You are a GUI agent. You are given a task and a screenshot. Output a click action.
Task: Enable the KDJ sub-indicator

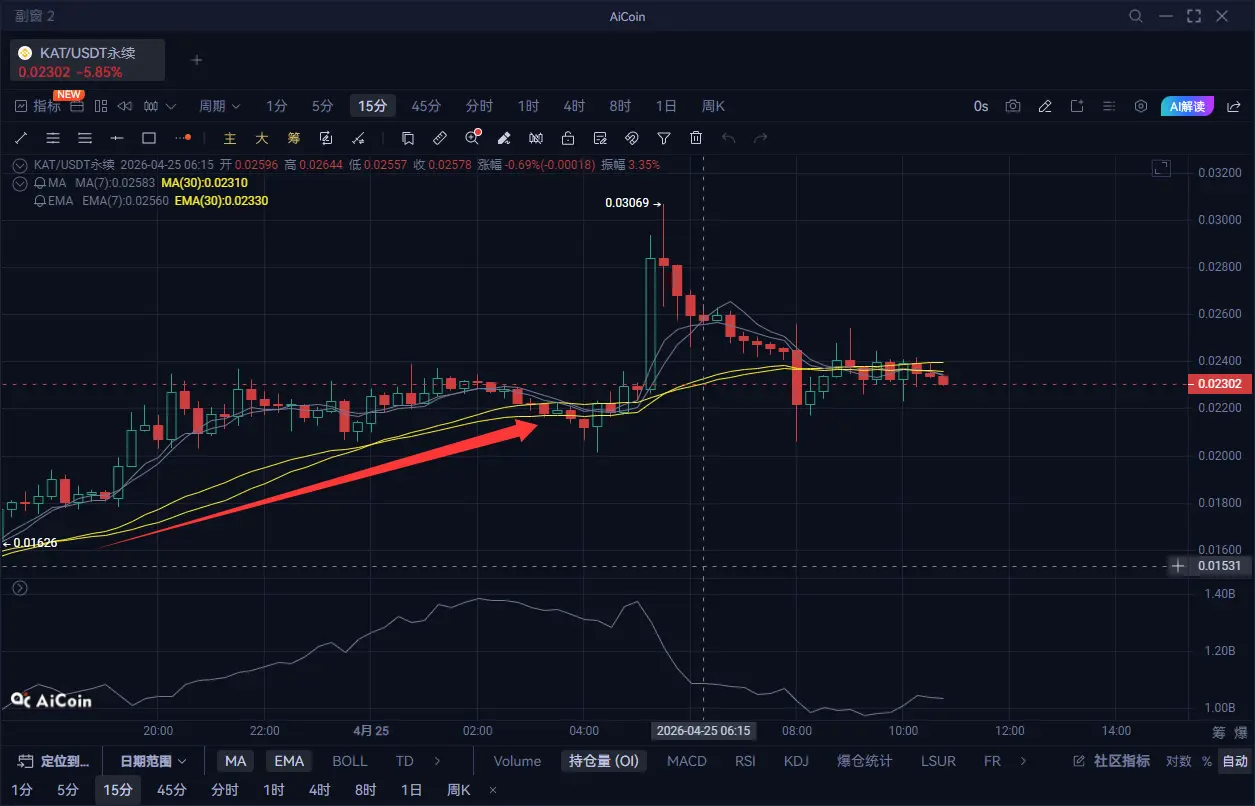[796, 761]
